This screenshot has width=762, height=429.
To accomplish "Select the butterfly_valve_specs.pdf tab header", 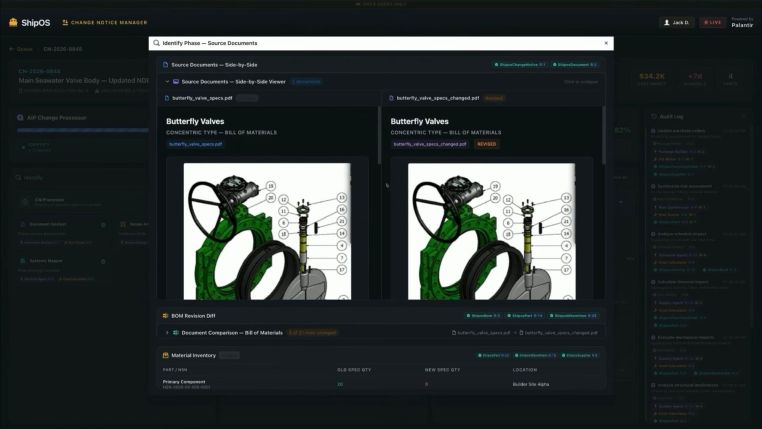I will [x=202, y=98].
